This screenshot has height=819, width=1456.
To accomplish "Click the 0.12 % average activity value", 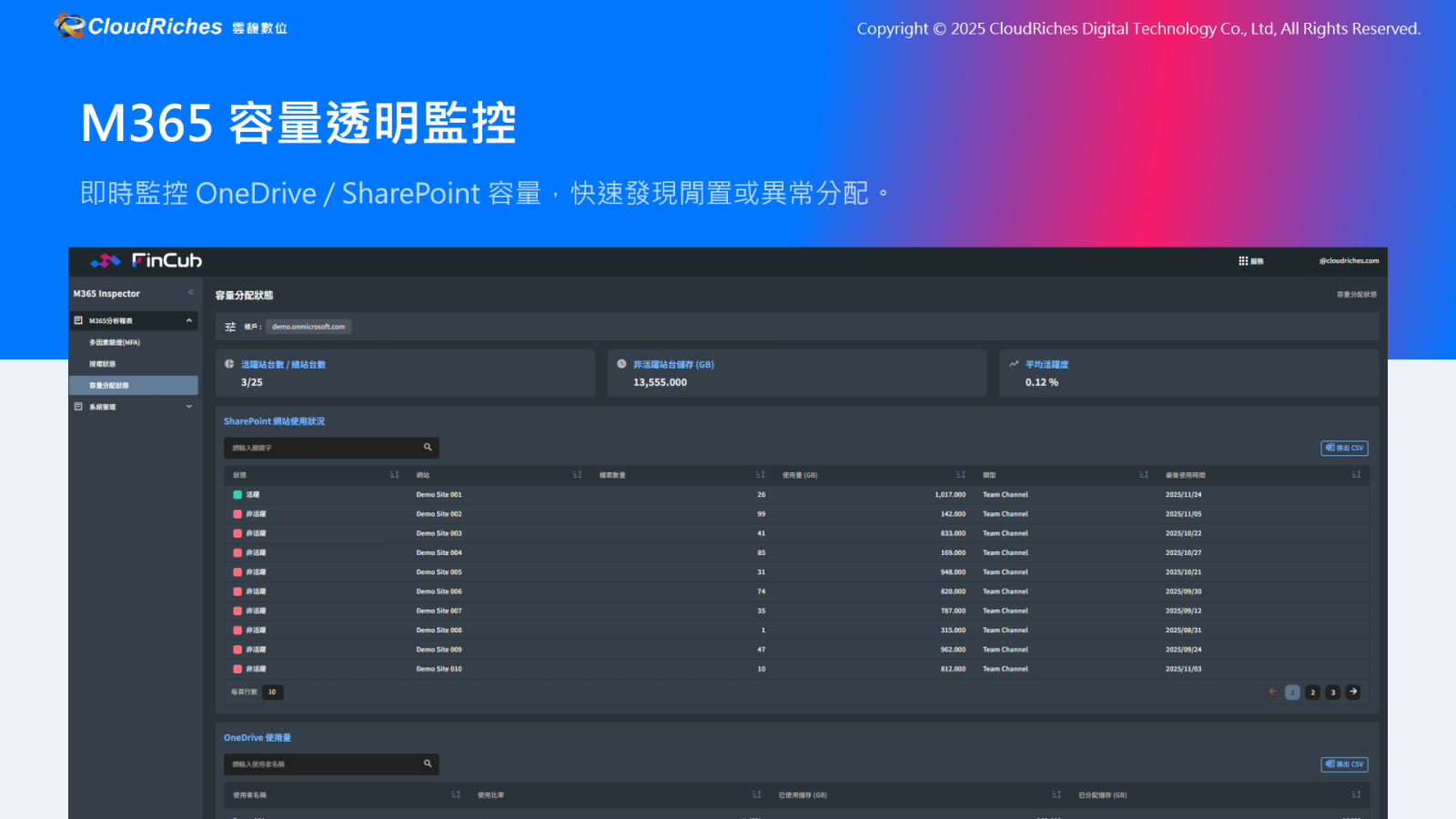I will point(1042,382).
